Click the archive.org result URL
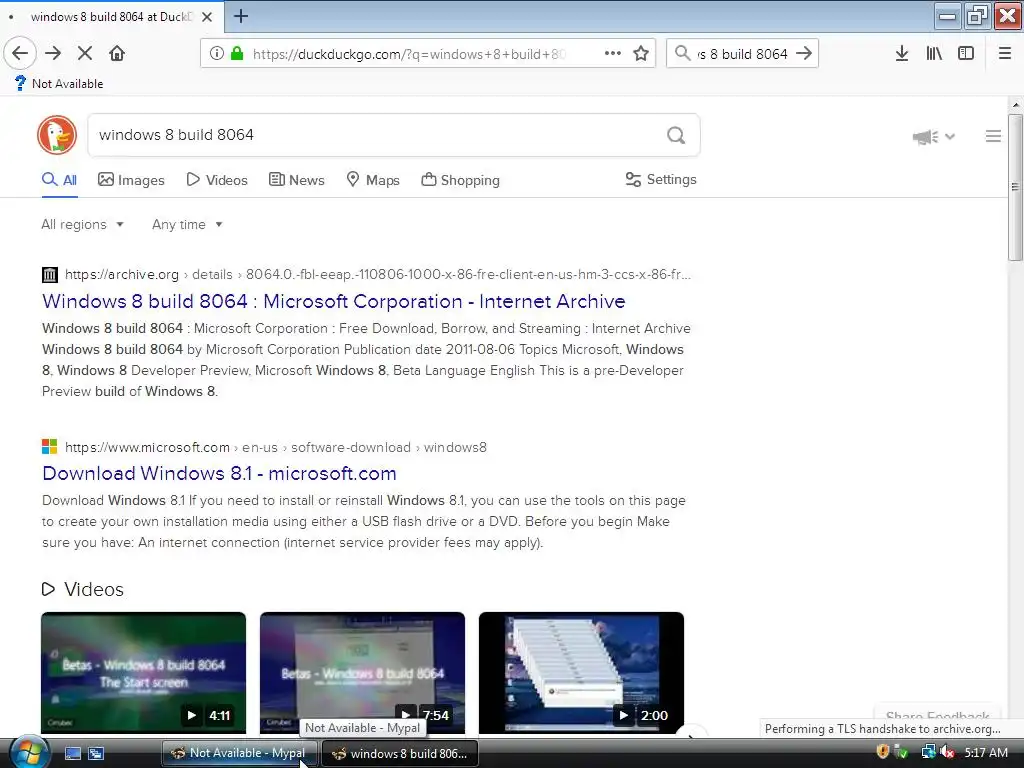The width and height of the screenshot is (1024, 768). pyautogui.click(x=377, y=275)
